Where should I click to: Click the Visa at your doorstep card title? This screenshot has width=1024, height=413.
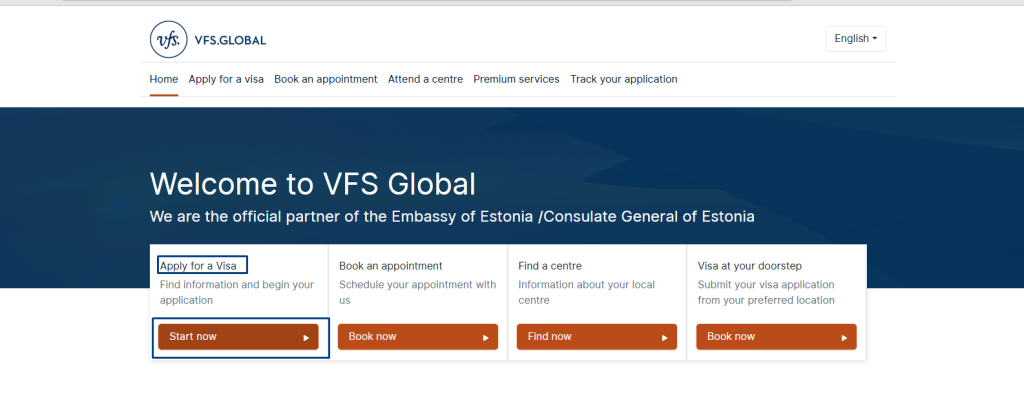pos(750,266)
